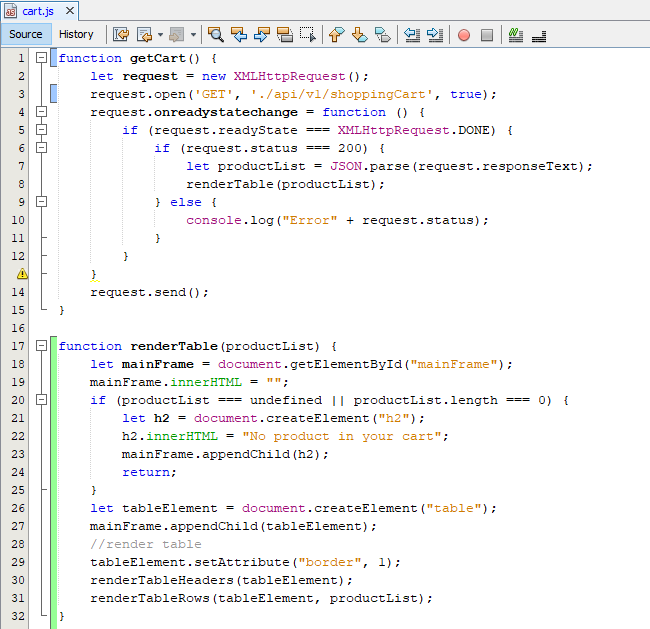Collapse the else block fold on line 9
The height and width of the screenshot is (629, 650).
tap(41, 202)
